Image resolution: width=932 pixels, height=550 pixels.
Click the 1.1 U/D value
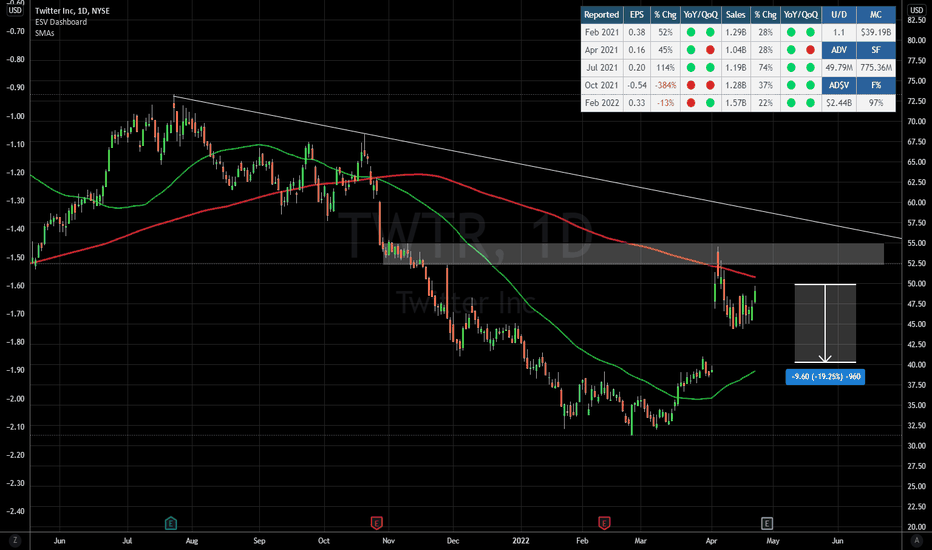[x=839, y=32]
